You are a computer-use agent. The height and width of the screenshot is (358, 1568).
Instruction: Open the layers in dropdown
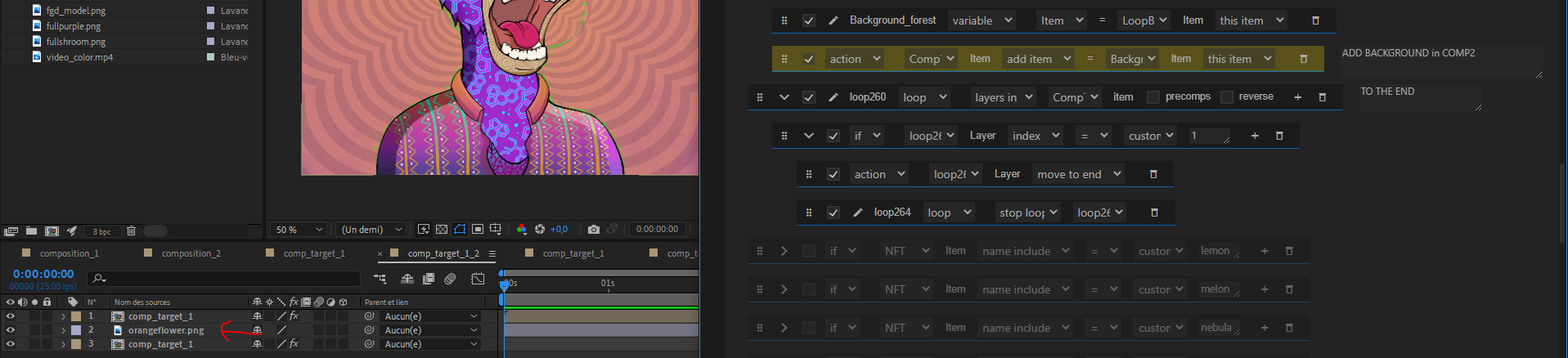[1004, 97]
